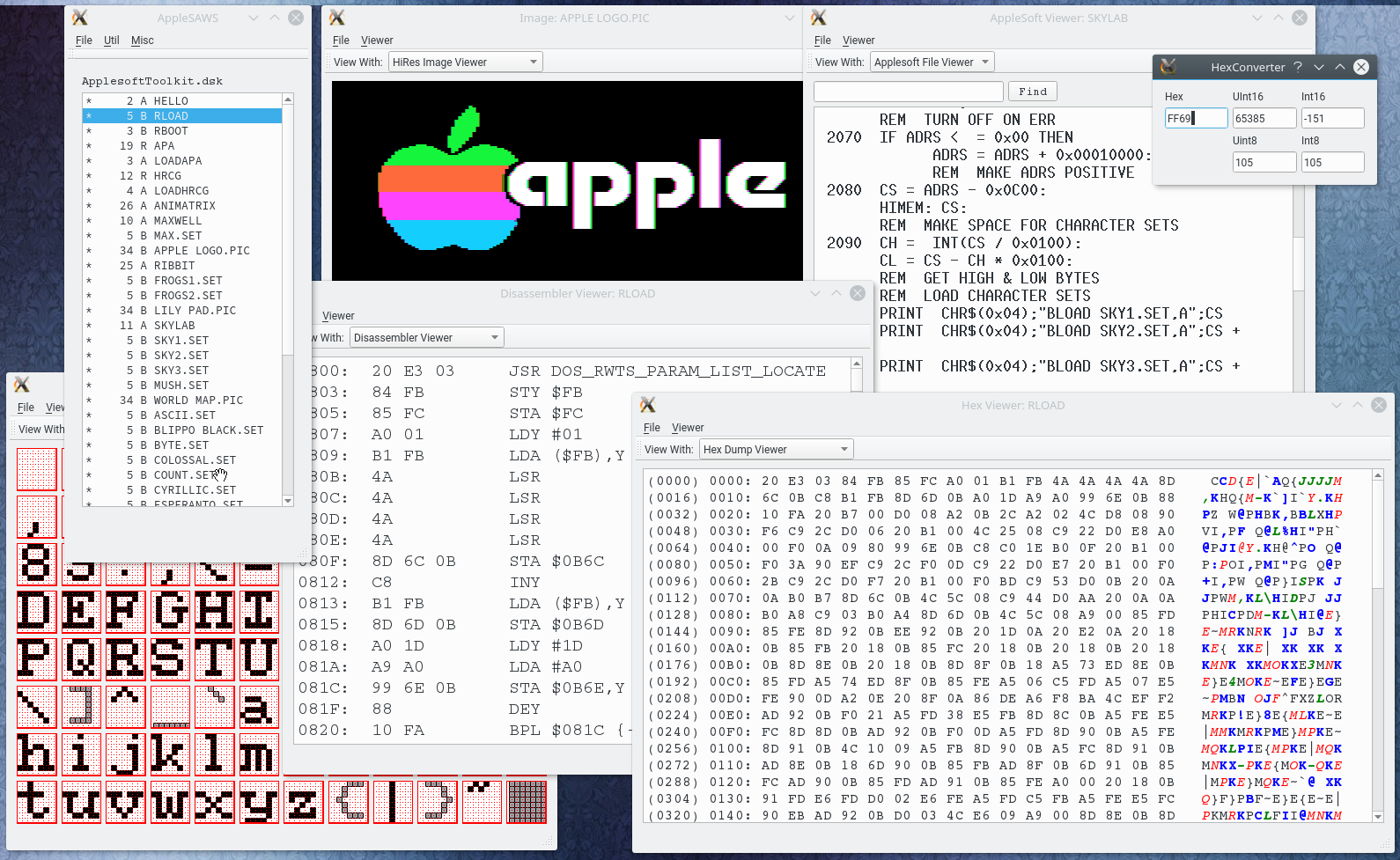
Task: Click the HexConverter up chevron icon
Action: click(x=1339, y=67)
